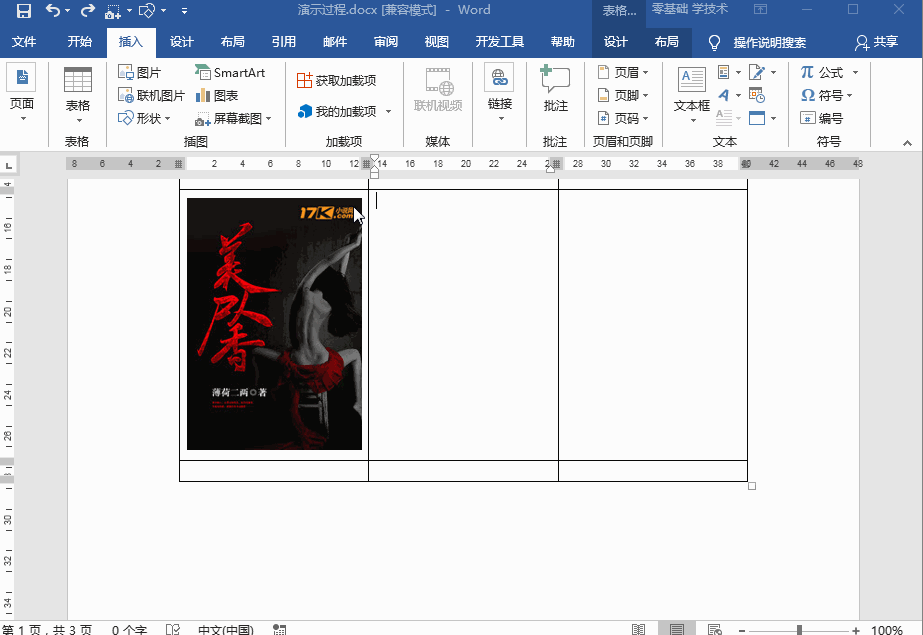The height and width of the screenshot is (635, 923).
Task: Click the lightbulb tell-me icon
Action: pyautogui.click(x=714, y=42)
